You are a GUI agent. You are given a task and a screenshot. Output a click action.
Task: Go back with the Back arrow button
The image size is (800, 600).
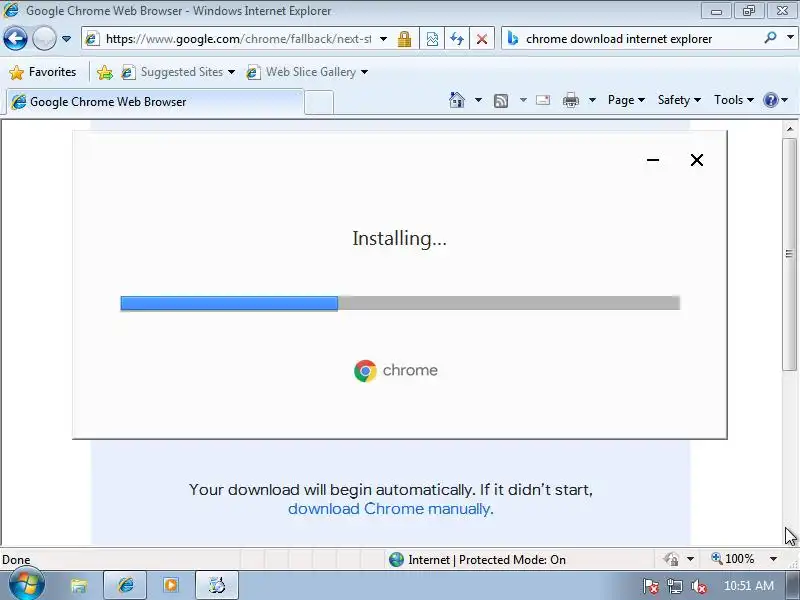pyautogui.click(x=15, y=38)
